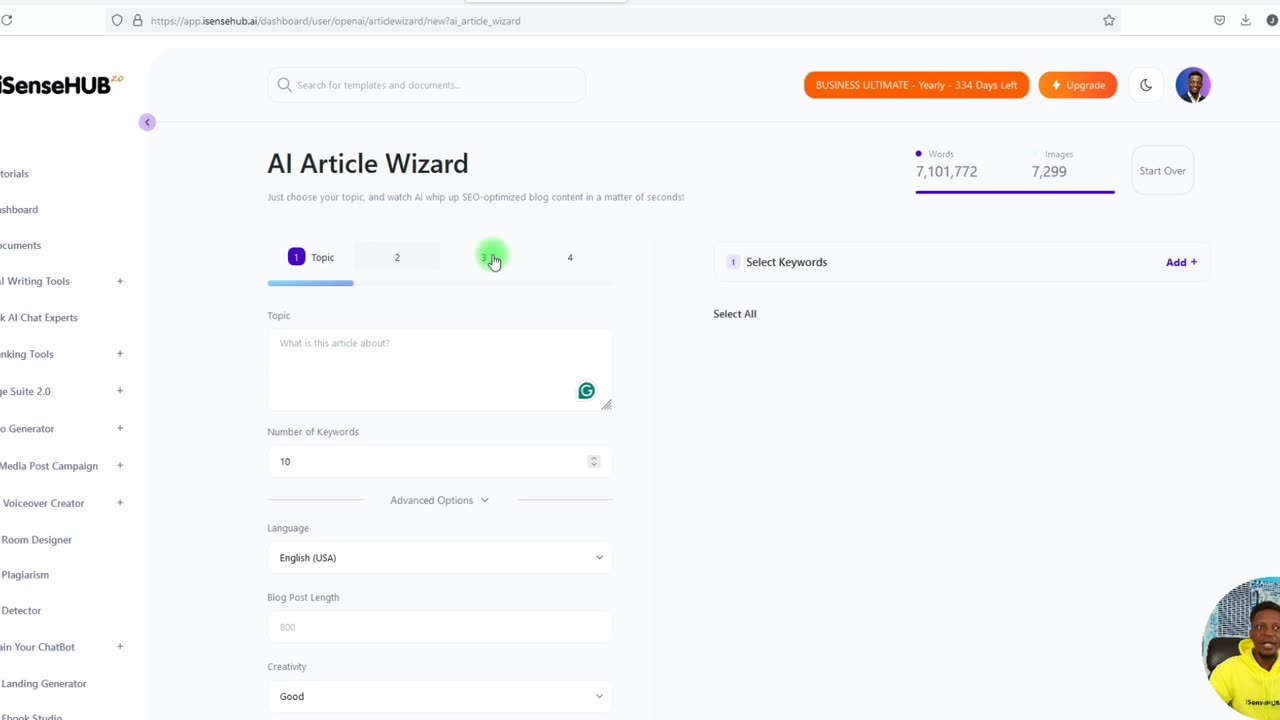Image resolution: width=1280 pixels, height=720 pixels.
Task: Click Business Ultimate yearly plan banner
Action: click(x=916, y=85)
